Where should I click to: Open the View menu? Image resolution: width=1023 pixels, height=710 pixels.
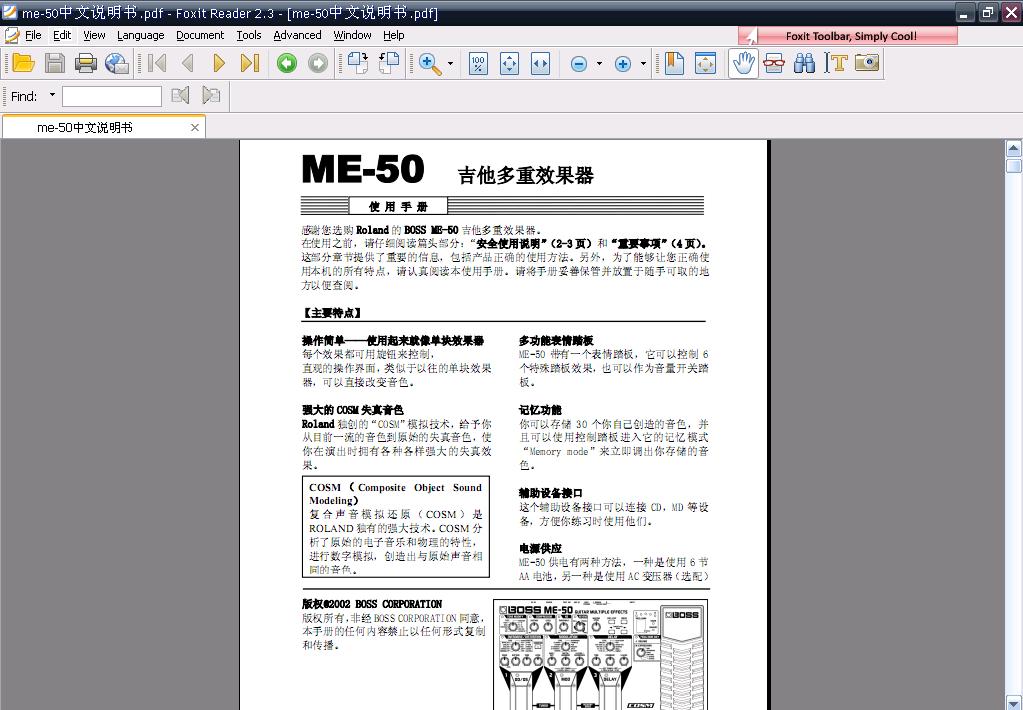point(94,35)
